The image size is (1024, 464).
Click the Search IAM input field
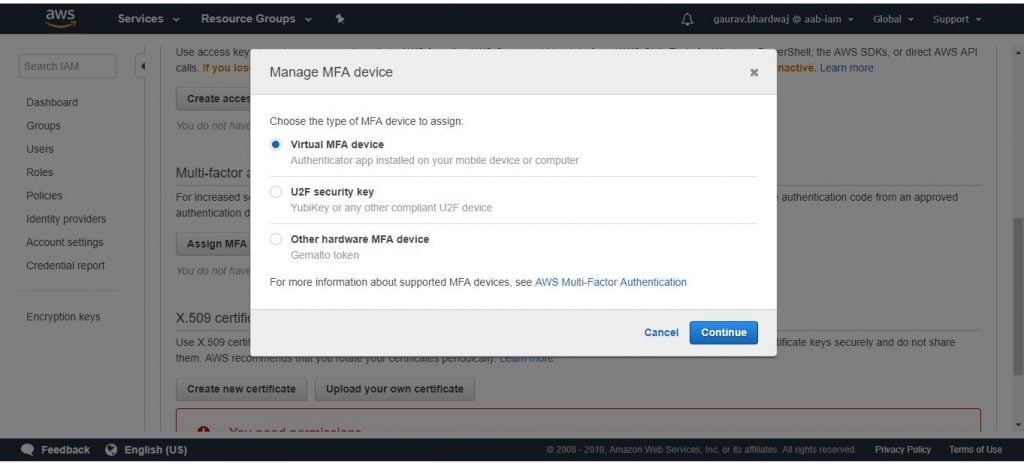(68, 66)
